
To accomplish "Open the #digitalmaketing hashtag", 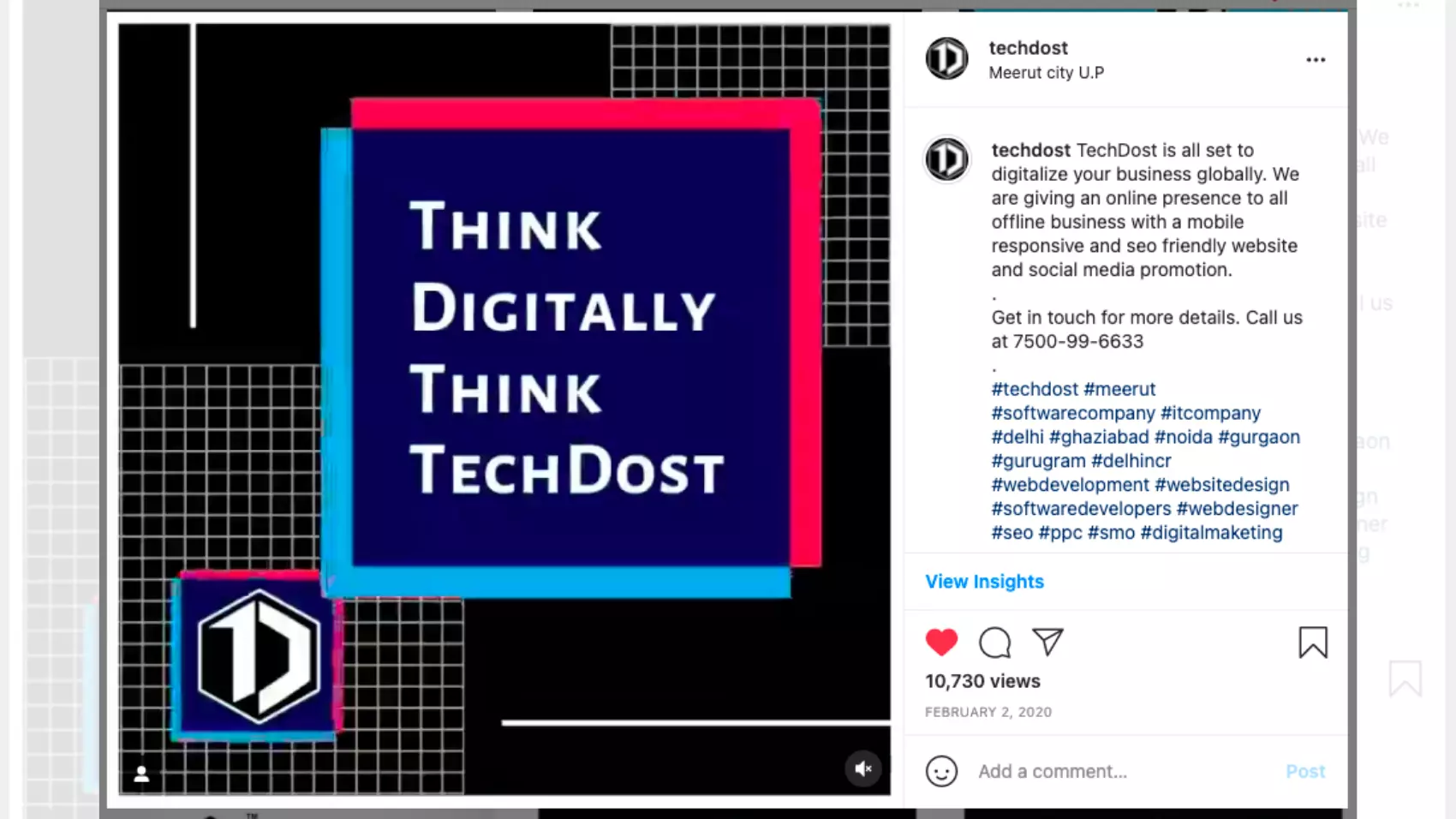I will (x=1211, y=533).
